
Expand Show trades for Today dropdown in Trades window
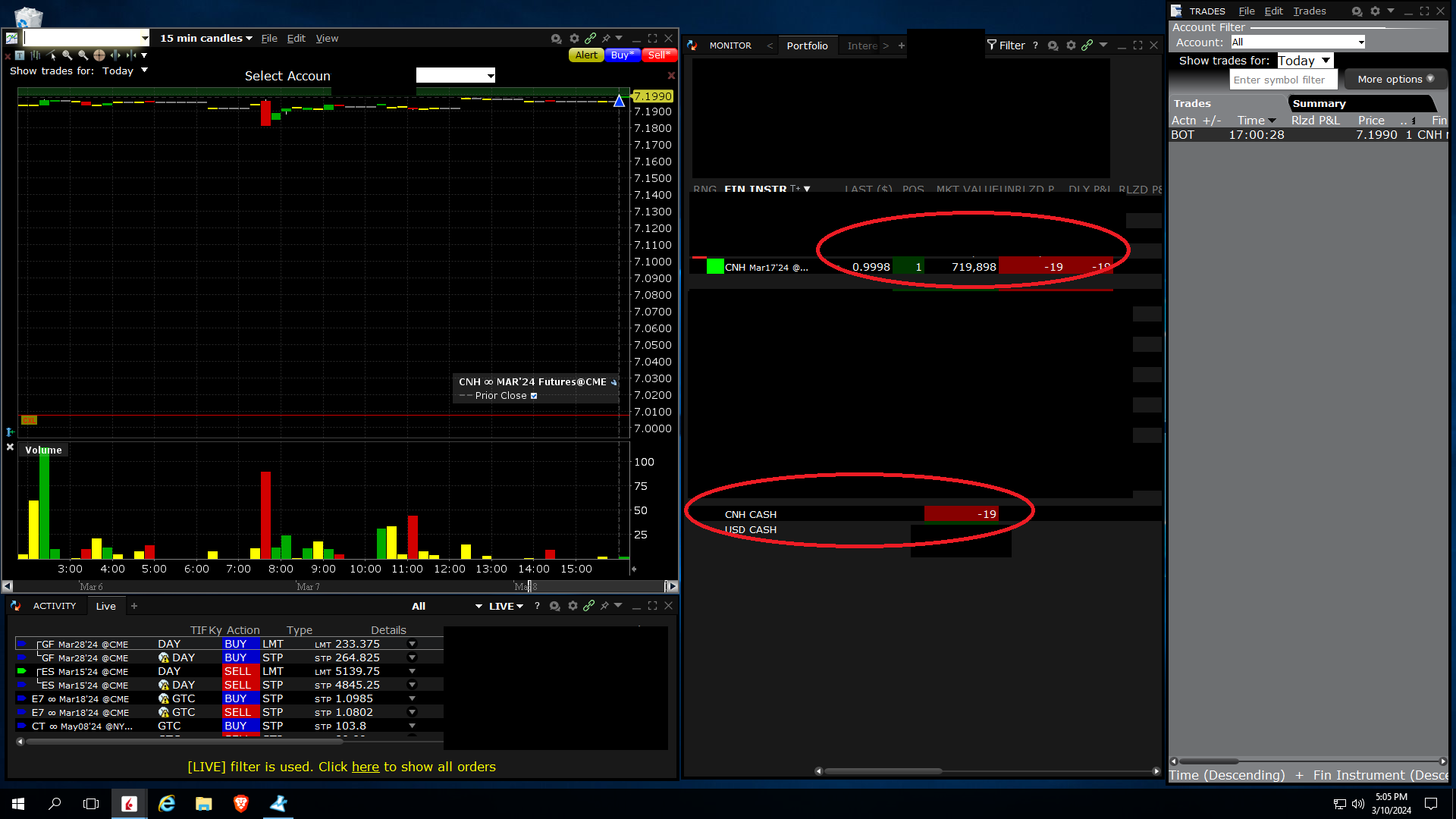pos(1304,61)
